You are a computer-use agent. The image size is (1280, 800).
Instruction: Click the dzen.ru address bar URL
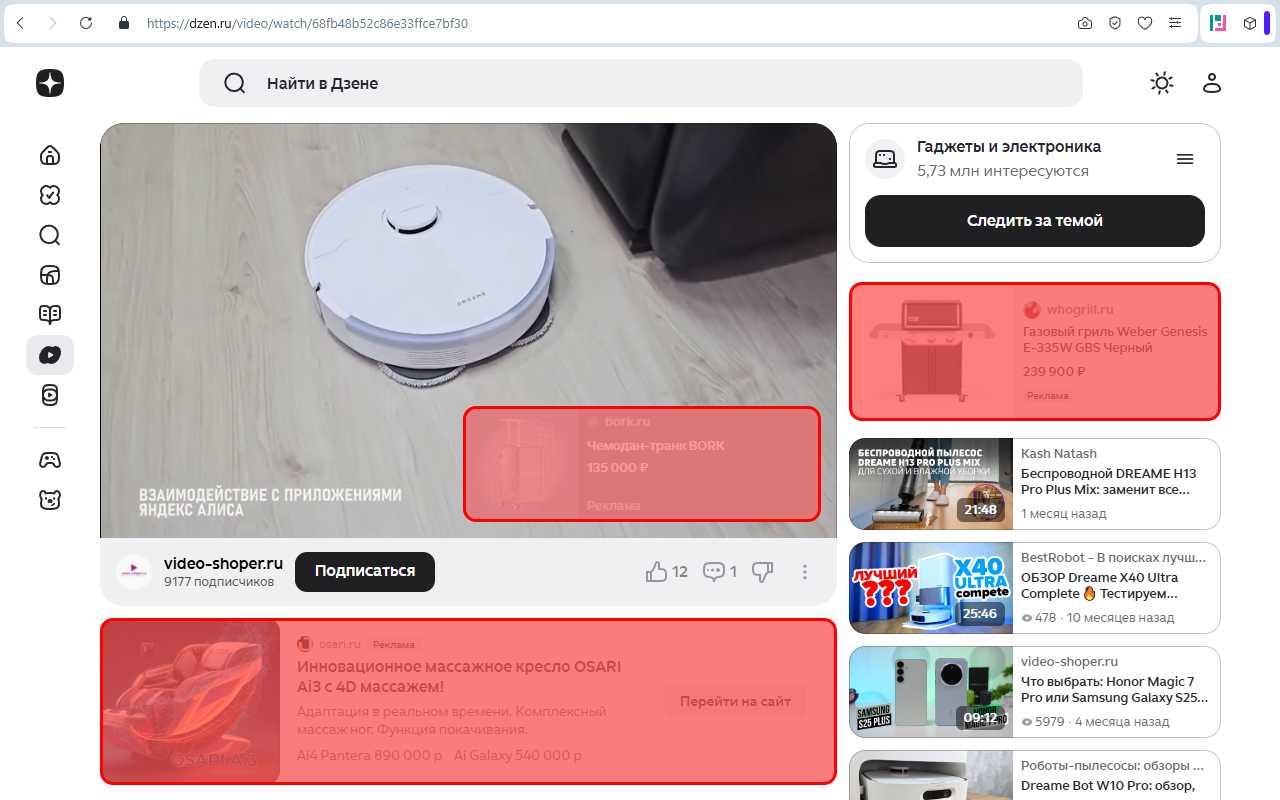(x=307, y=23)
